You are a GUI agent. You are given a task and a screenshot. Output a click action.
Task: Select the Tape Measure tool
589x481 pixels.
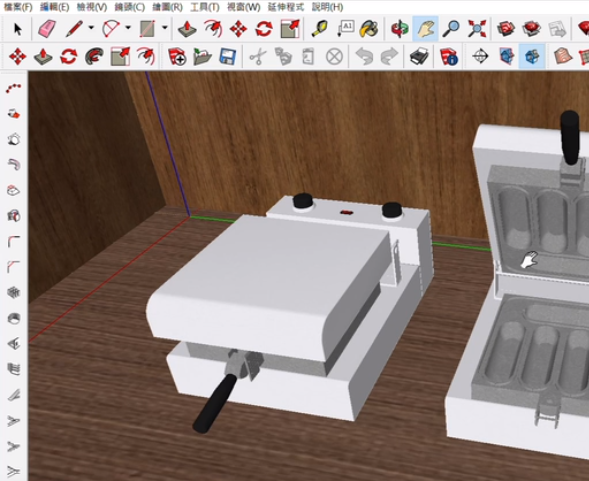pyautogui.click(x=320, y=29)
